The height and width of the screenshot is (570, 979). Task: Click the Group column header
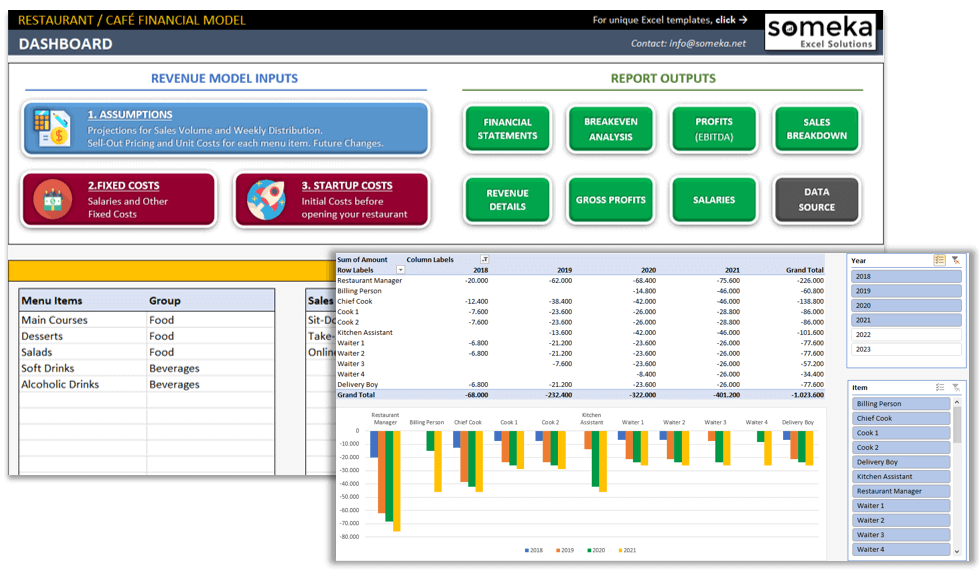coord(164,300)
